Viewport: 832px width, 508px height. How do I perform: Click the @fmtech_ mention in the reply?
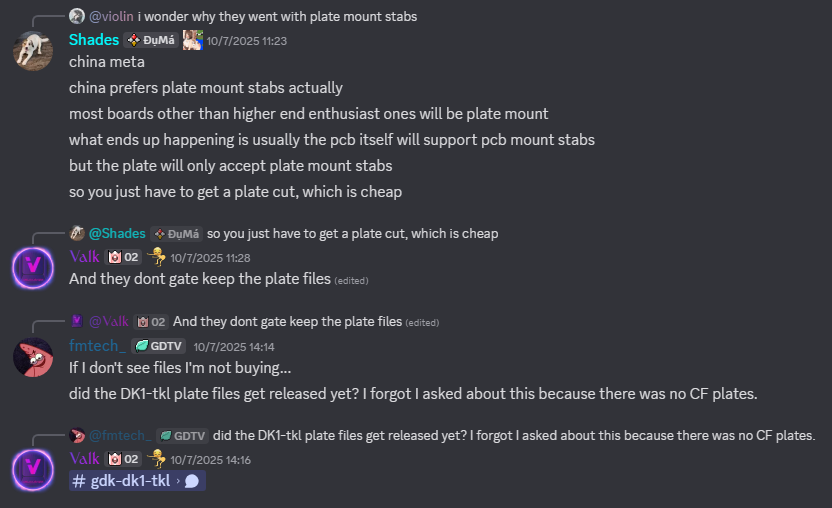click(120, 435)
